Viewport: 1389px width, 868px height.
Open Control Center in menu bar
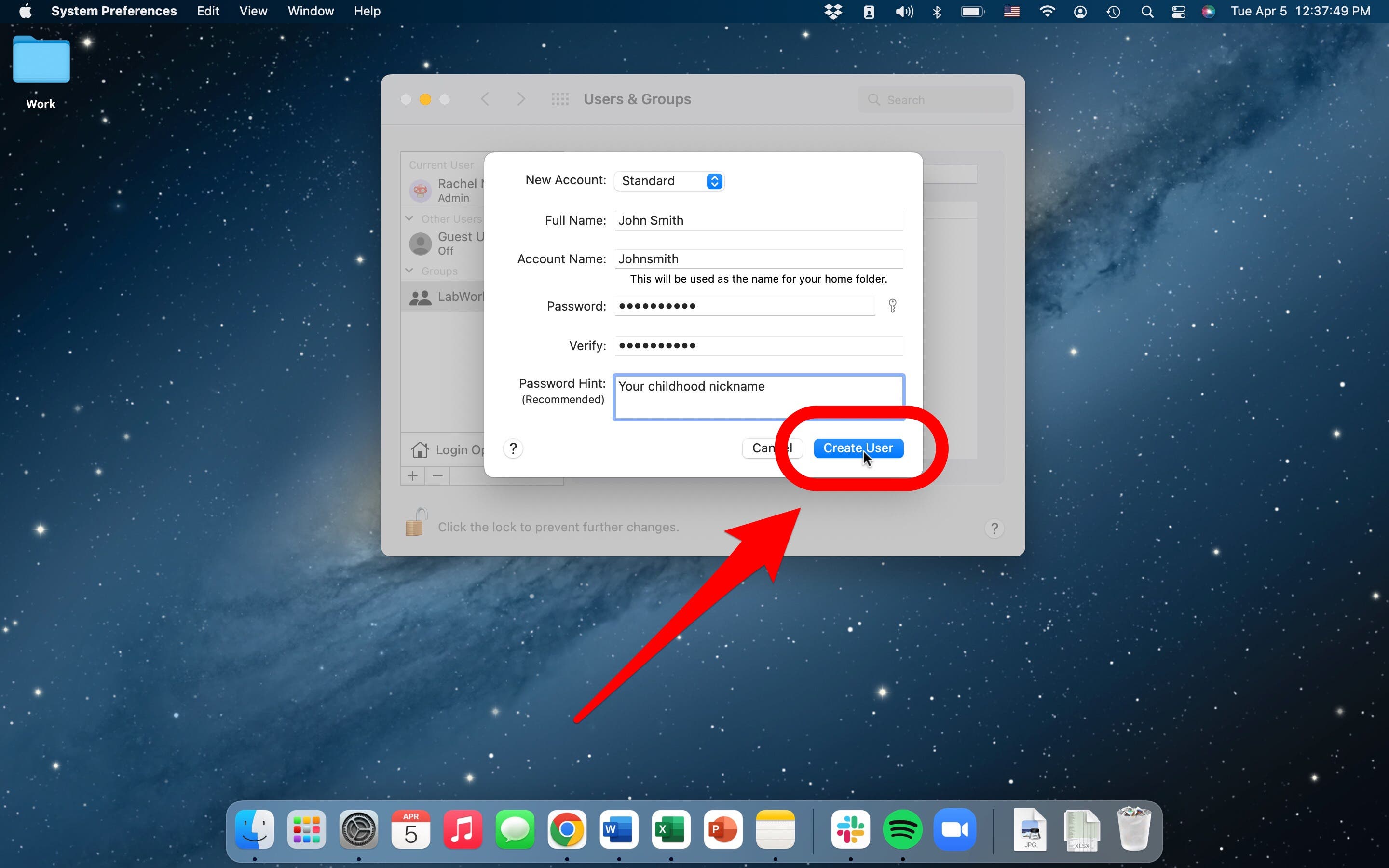(x=1178, y=12)
